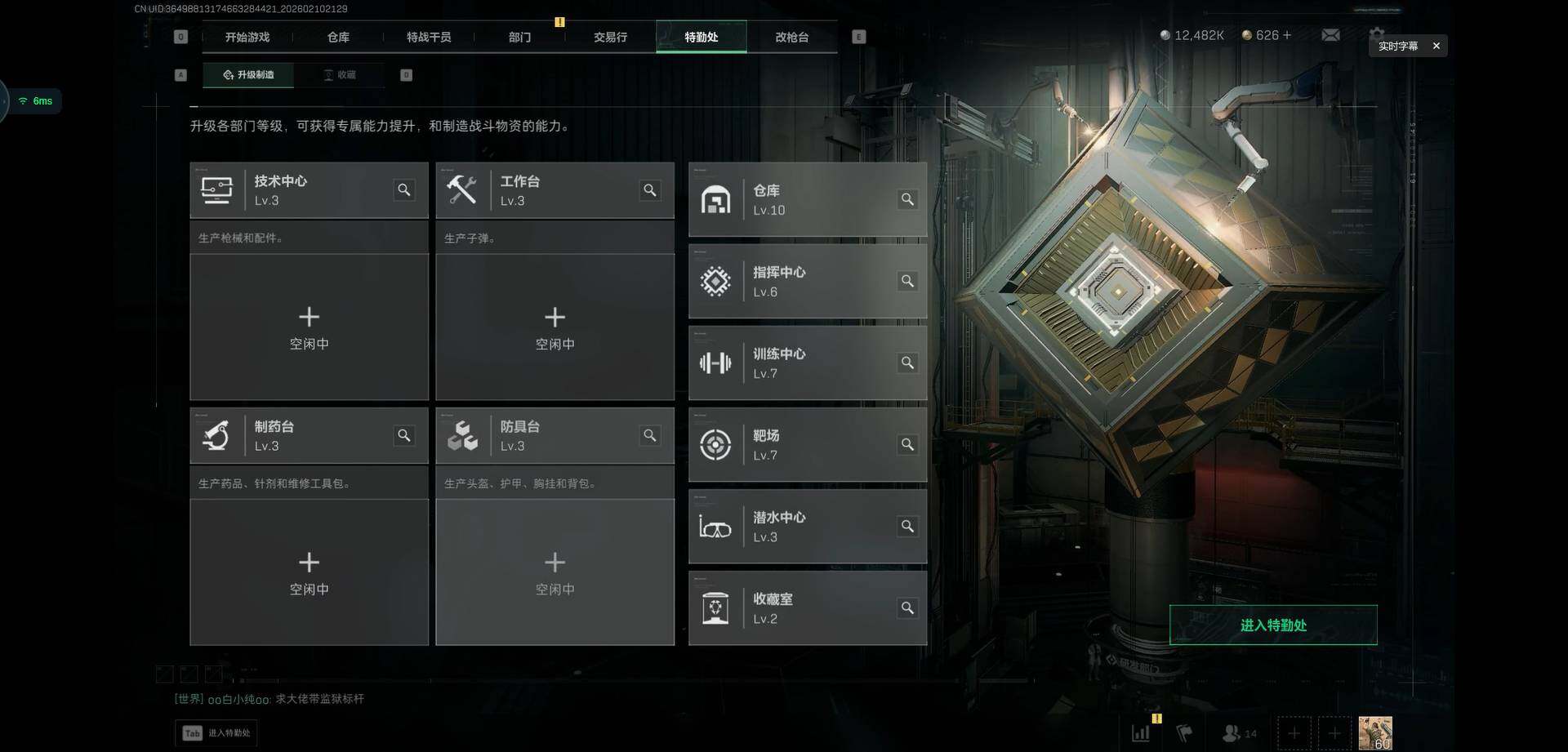This screenshot has width=1568, height=752.
Task: Click the Tab 进入特勤处 shortcut hint
Action: tap(216, 733)
